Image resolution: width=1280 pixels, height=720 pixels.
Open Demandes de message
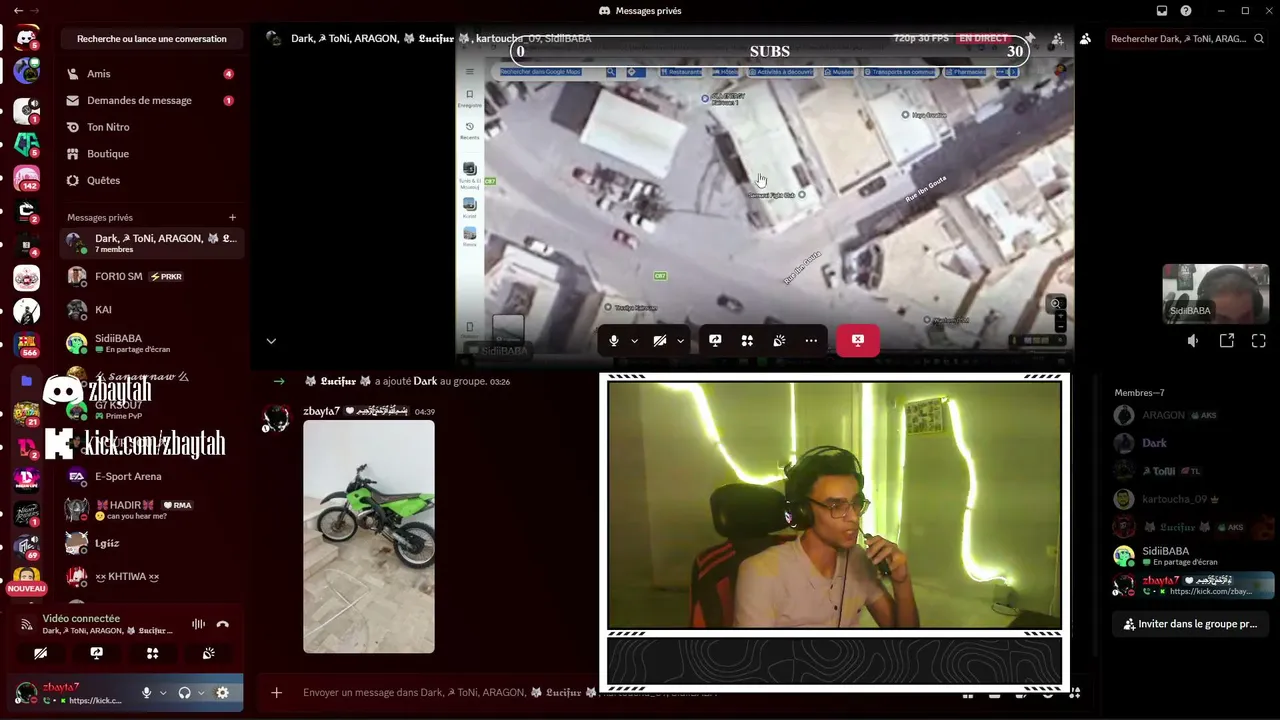(x=151, y=100)
